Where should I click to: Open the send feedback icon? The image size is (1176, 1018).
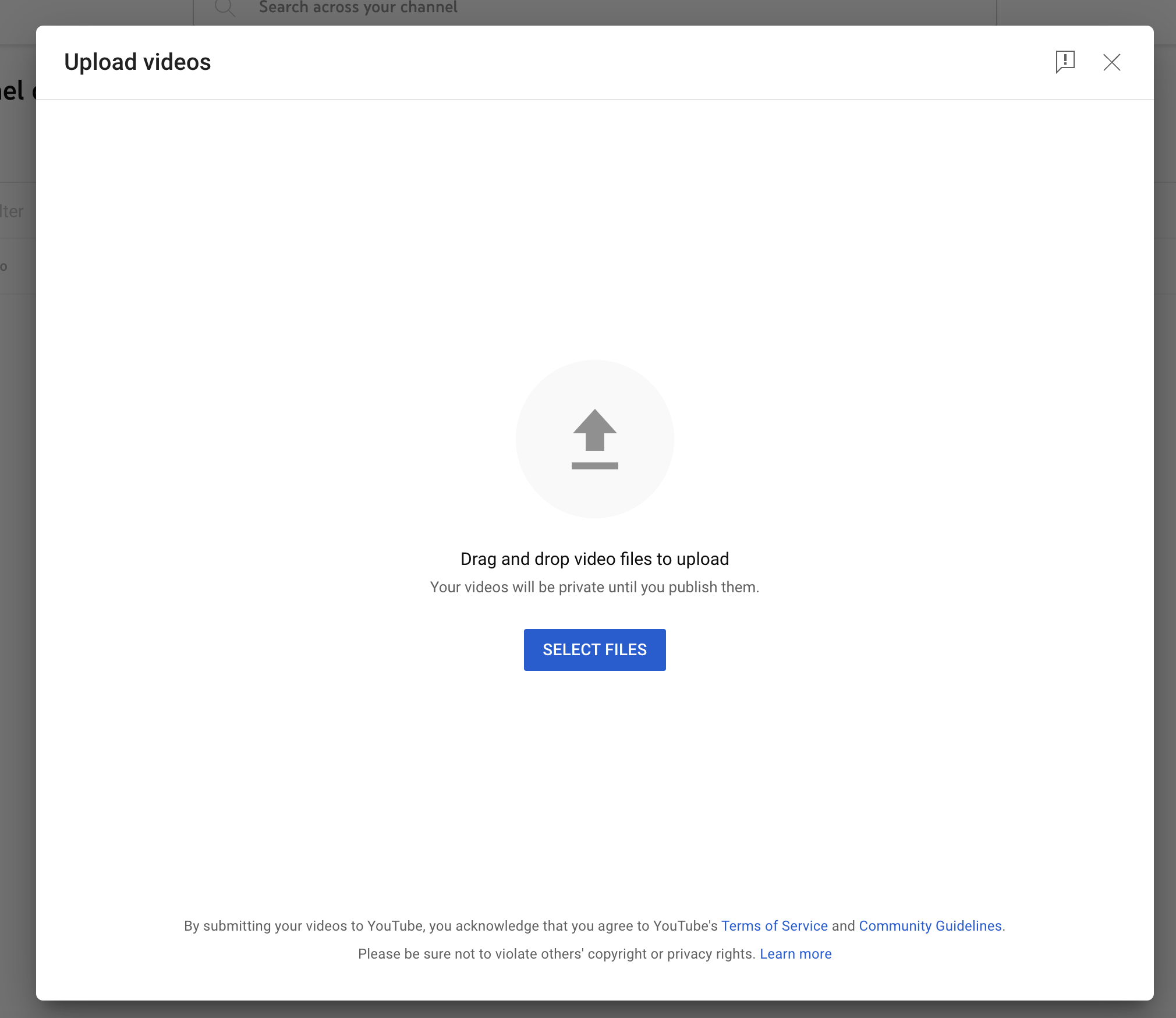pos(1065,62)
